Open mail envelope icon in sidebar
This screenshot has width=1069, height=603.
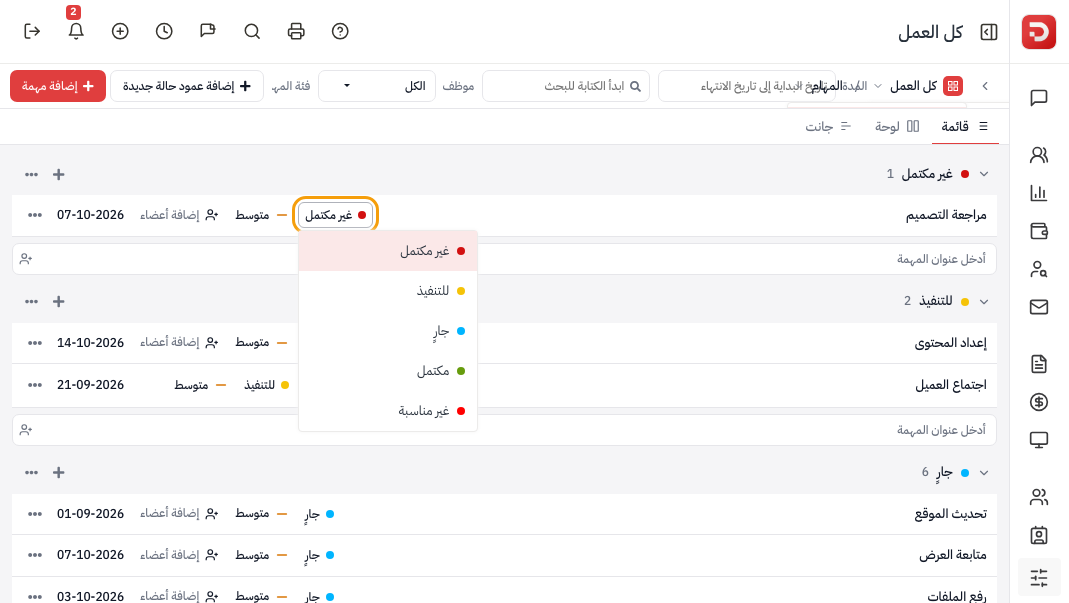(x=1039, y=307)
